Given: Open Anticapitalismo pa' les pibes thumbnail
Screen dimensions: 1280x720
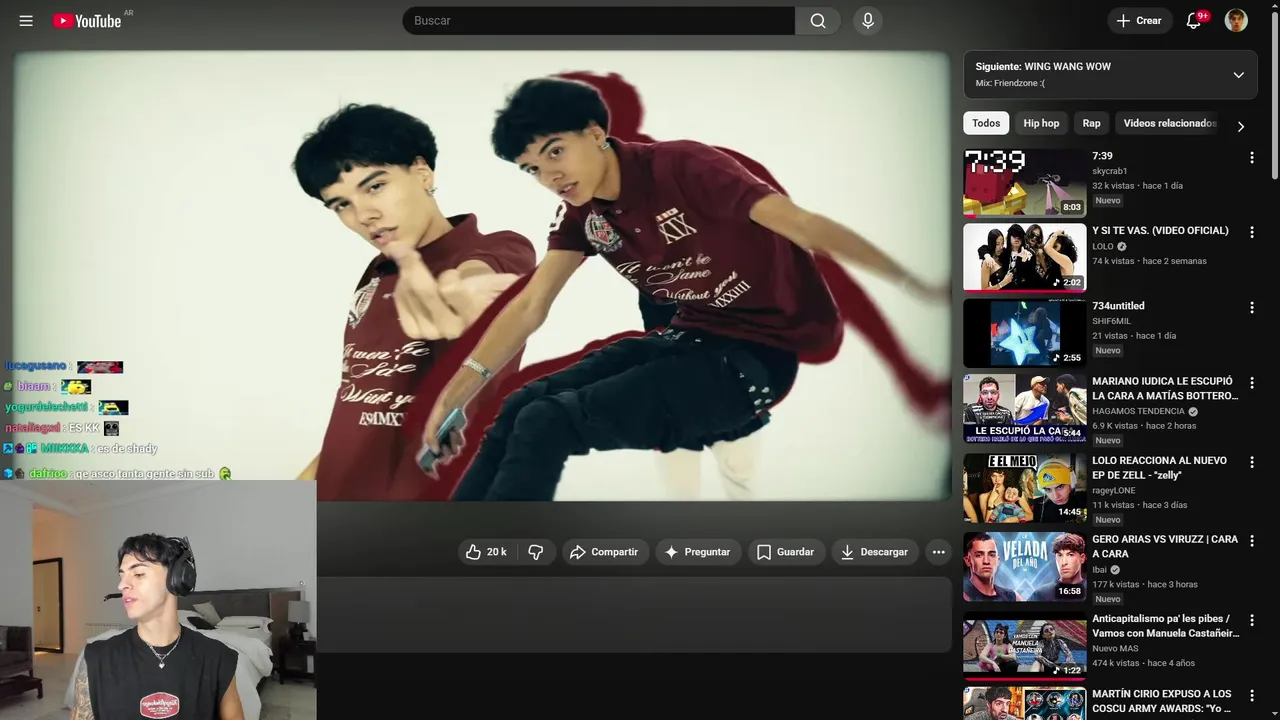Looking at the screenshot, I should click(1024, 646).
